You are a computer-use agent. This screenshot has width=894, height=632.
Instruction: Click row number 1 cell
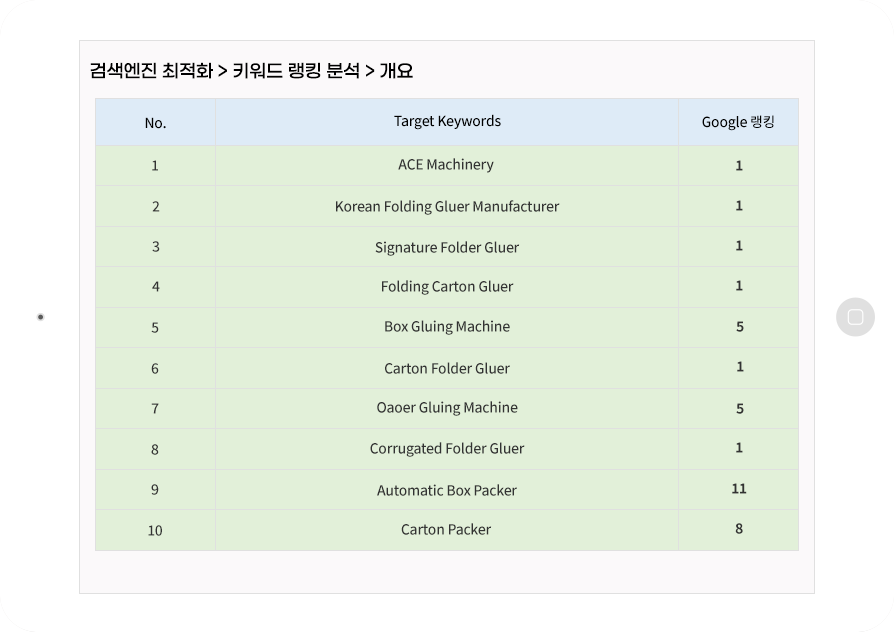coord(155,165)
